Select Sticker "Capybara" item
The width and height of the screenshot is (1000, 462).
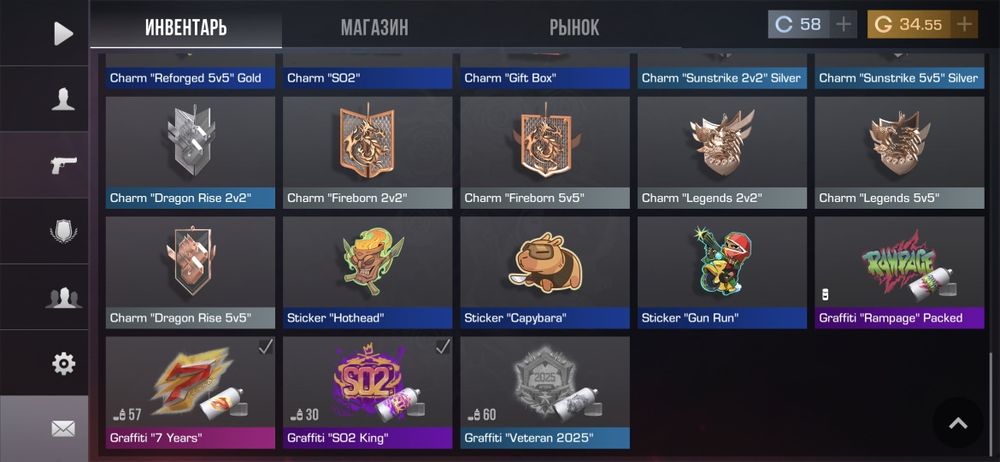(545, 272)
